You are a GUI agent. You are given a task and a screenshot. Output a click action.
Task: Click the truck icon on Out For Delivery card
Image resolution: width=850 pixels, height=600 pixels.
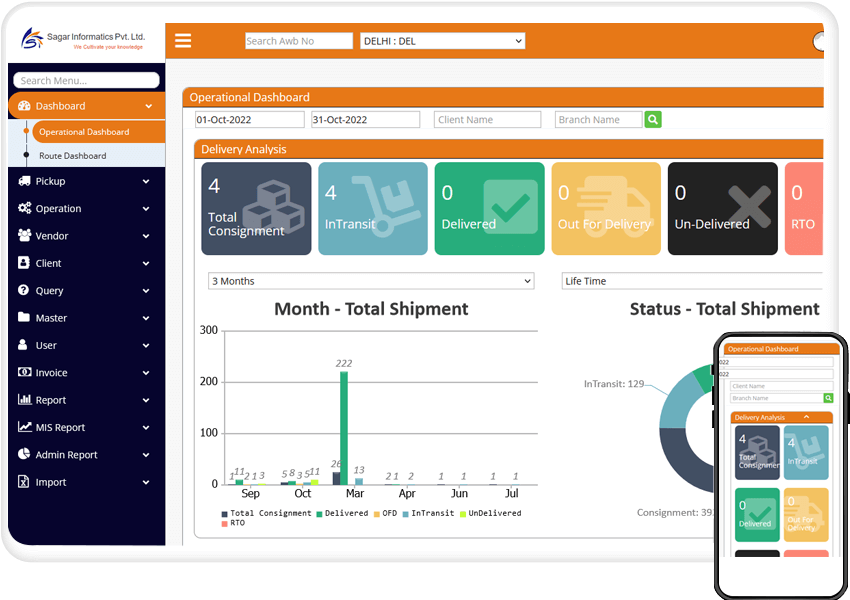tap(614, 207)
